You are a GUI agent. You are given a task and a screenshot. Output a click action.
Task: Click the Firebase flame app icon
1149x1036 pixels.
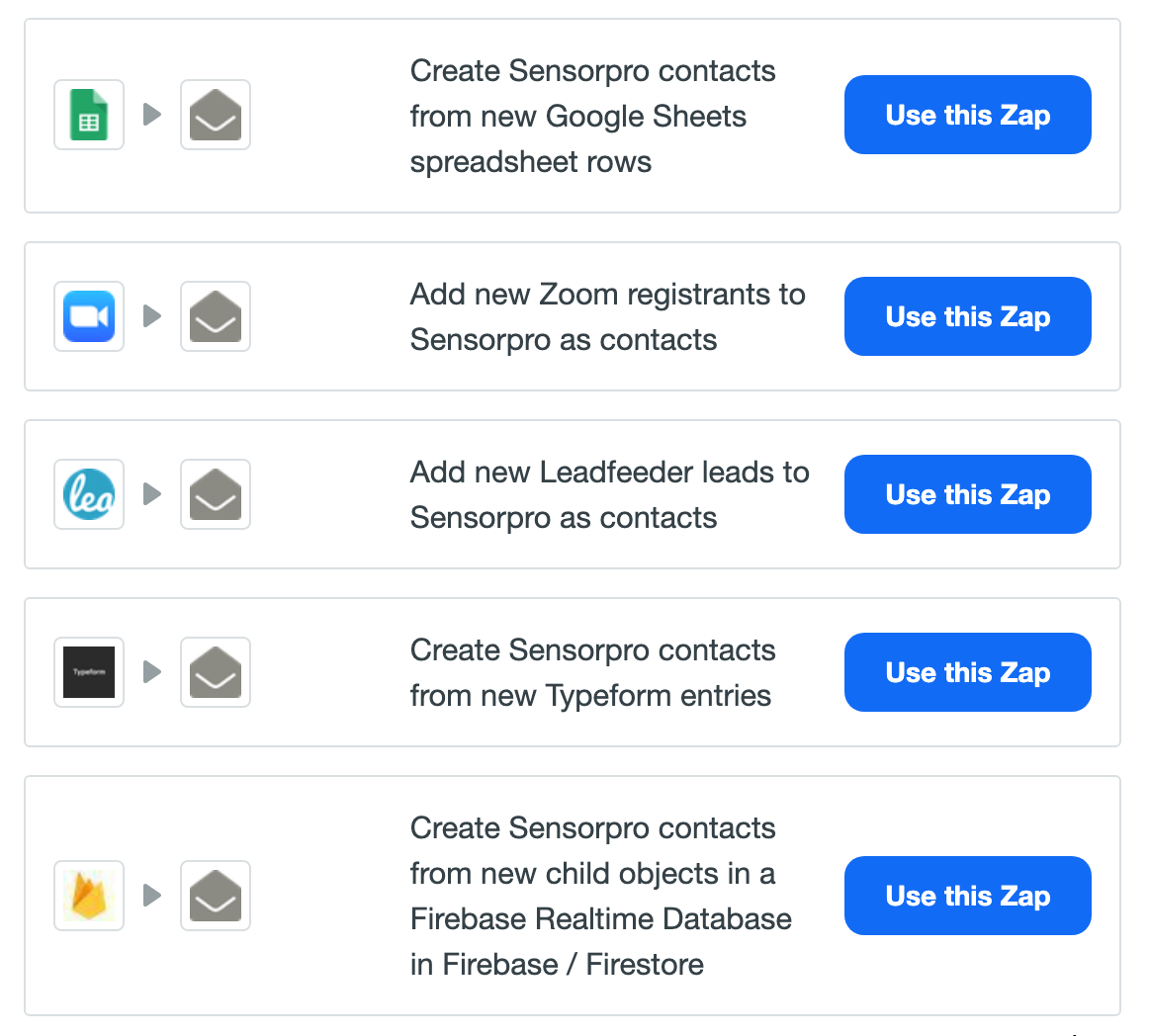pos(89,896)
